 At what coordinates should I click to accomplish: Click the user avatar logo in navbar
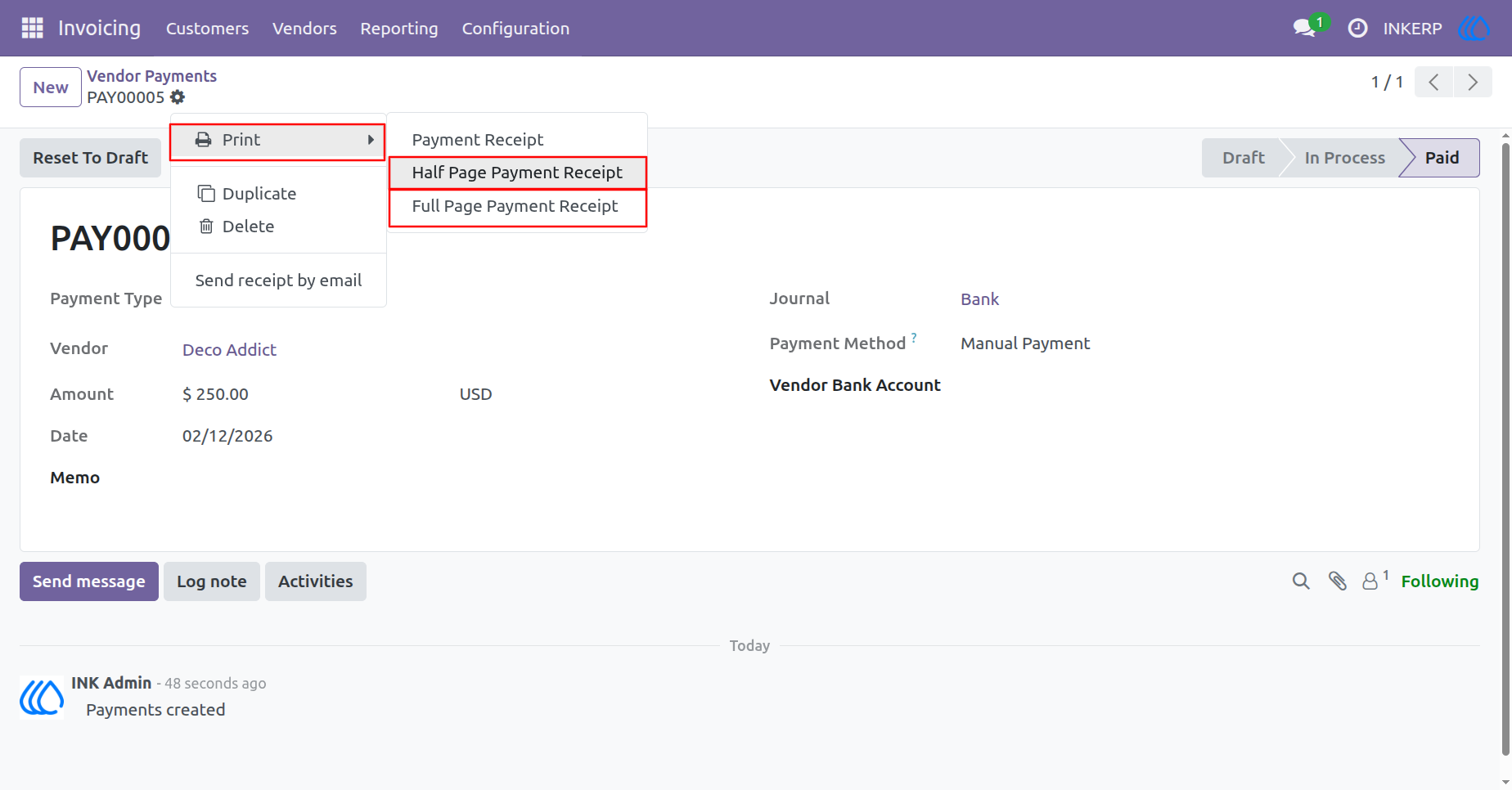pyautogui.click(x=1474, y=29)
